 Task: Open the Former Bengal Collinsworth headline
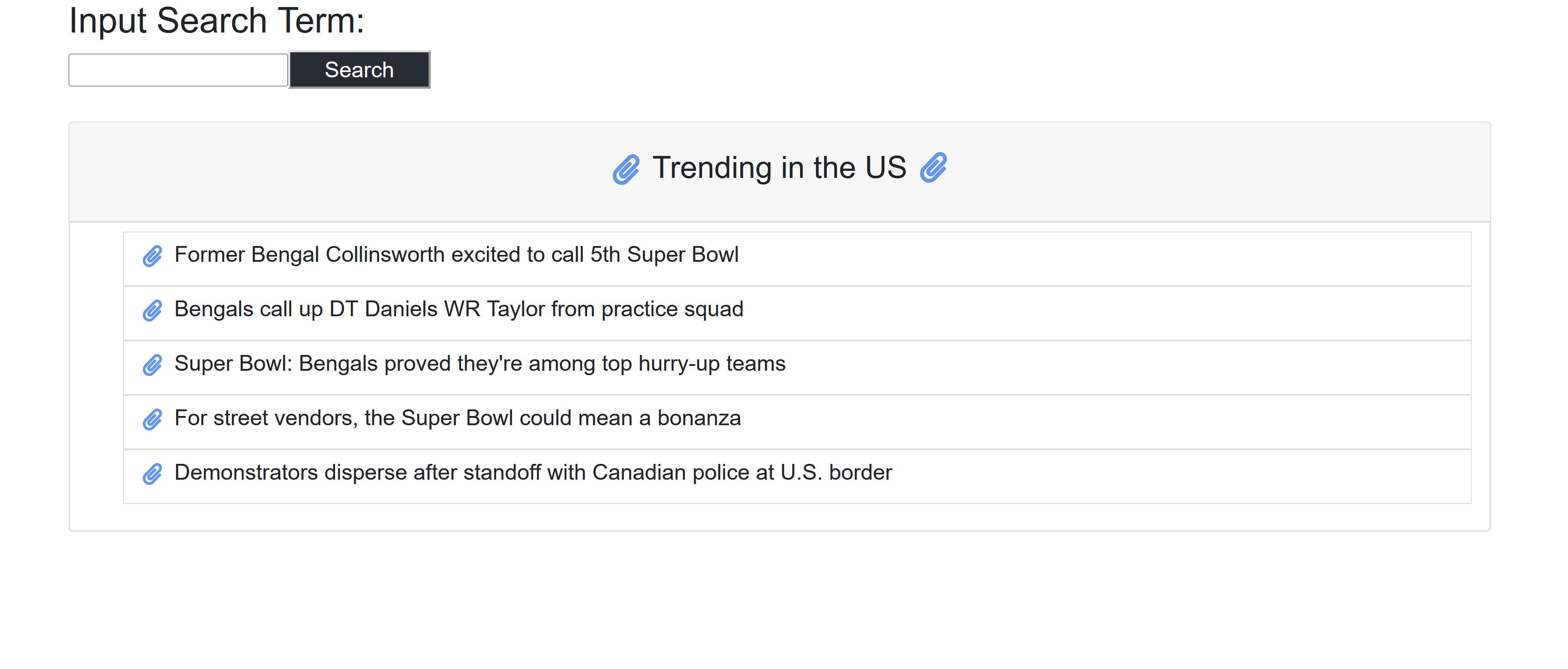point(456,254)
